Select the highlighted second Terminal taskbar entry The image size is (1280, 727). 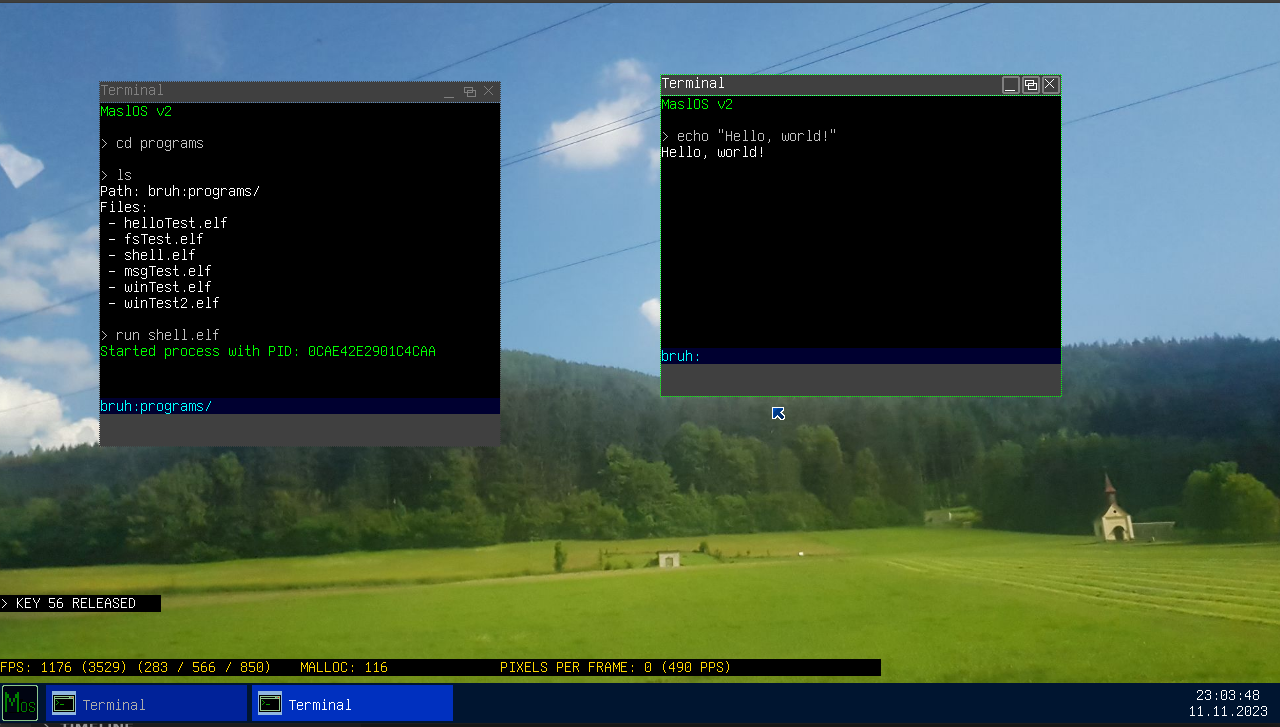pos(353,703)
